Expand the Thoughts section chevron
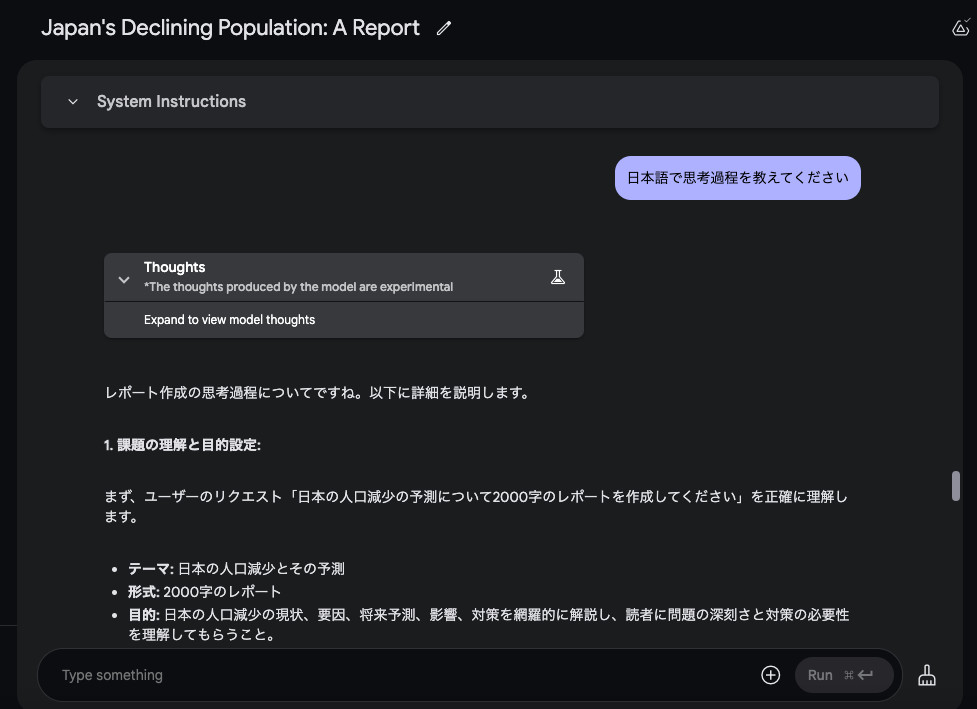Screen dimensions: 977x709 pos(124,280)
